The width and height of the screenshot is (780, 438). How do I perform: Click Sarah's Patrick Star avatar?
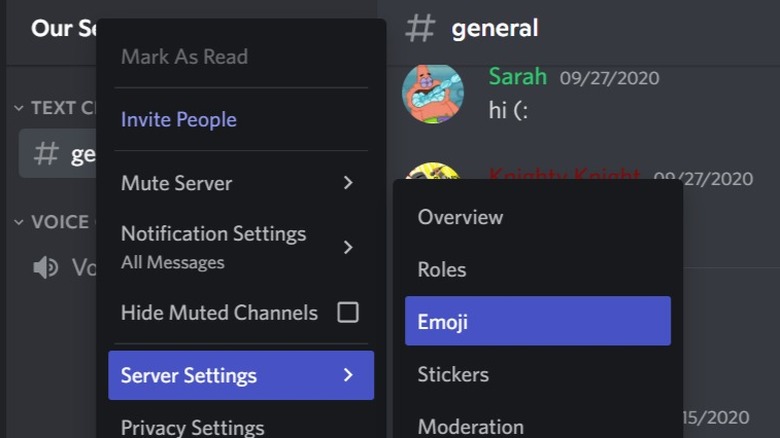coord(432,94)
